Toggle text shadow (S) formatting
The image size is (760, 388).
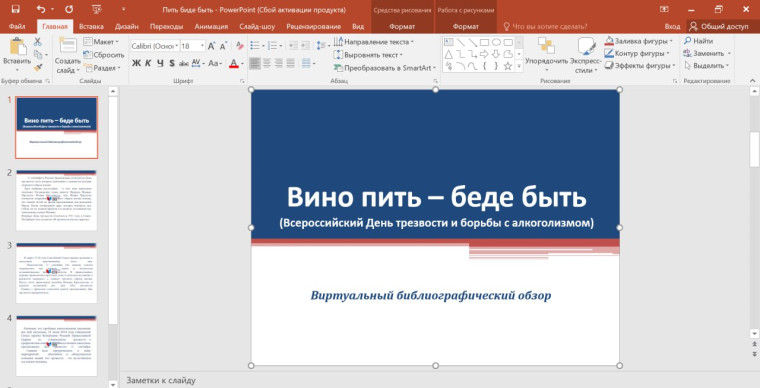(172, 63)
